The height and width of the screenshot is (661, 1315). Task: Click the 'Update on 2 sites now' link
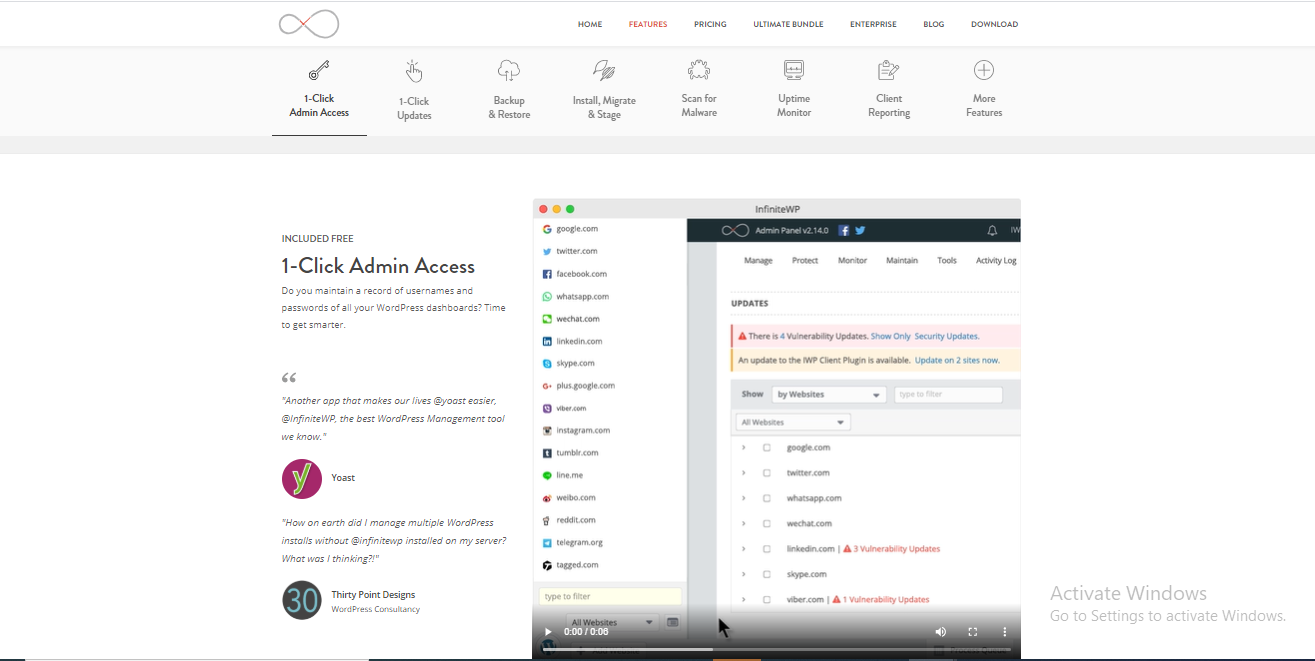pos(957,360)
